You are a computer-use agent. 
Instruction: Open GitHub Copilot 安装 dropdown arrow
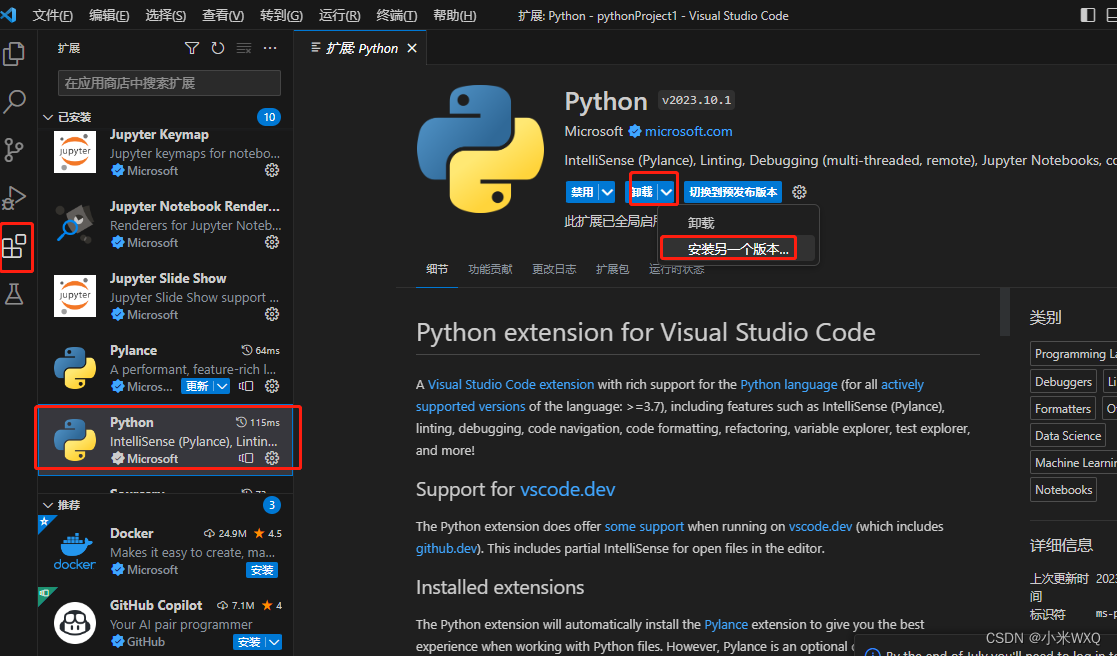click(x=274, y=642)
